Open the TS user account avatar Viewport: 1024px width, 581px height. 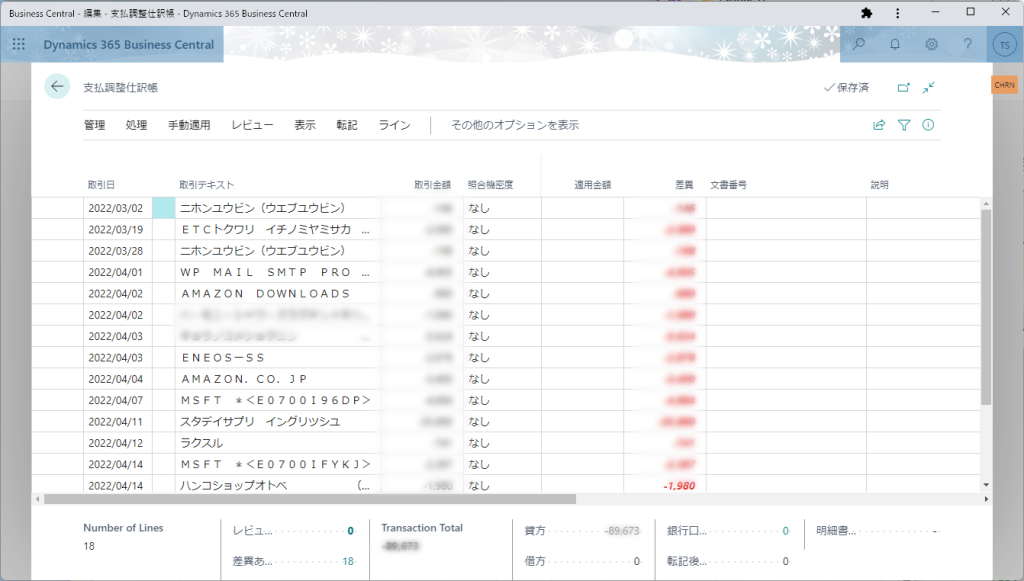click(x=1004, y=45)
